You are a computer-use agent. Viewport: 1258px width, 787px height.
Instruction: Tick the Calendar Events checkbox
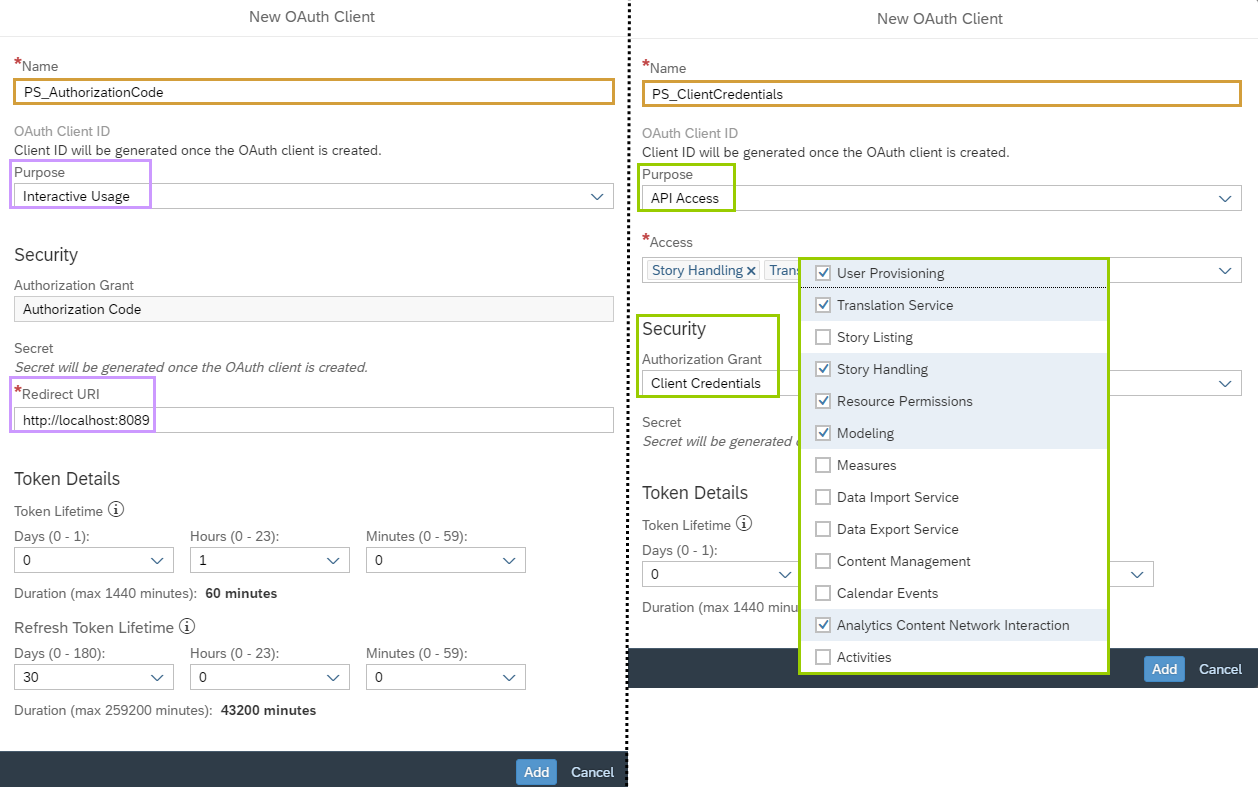[x=823, y=593]
